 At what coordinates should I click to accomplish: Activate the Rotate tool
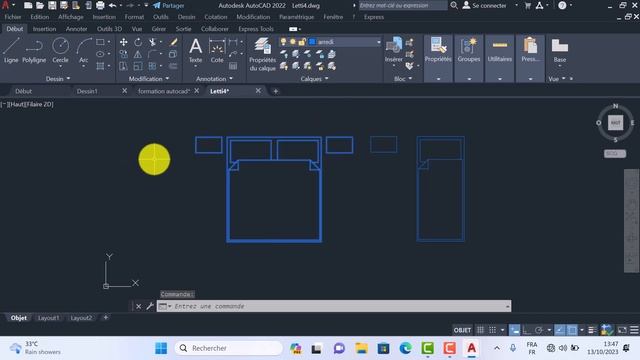tap(138, 42)
